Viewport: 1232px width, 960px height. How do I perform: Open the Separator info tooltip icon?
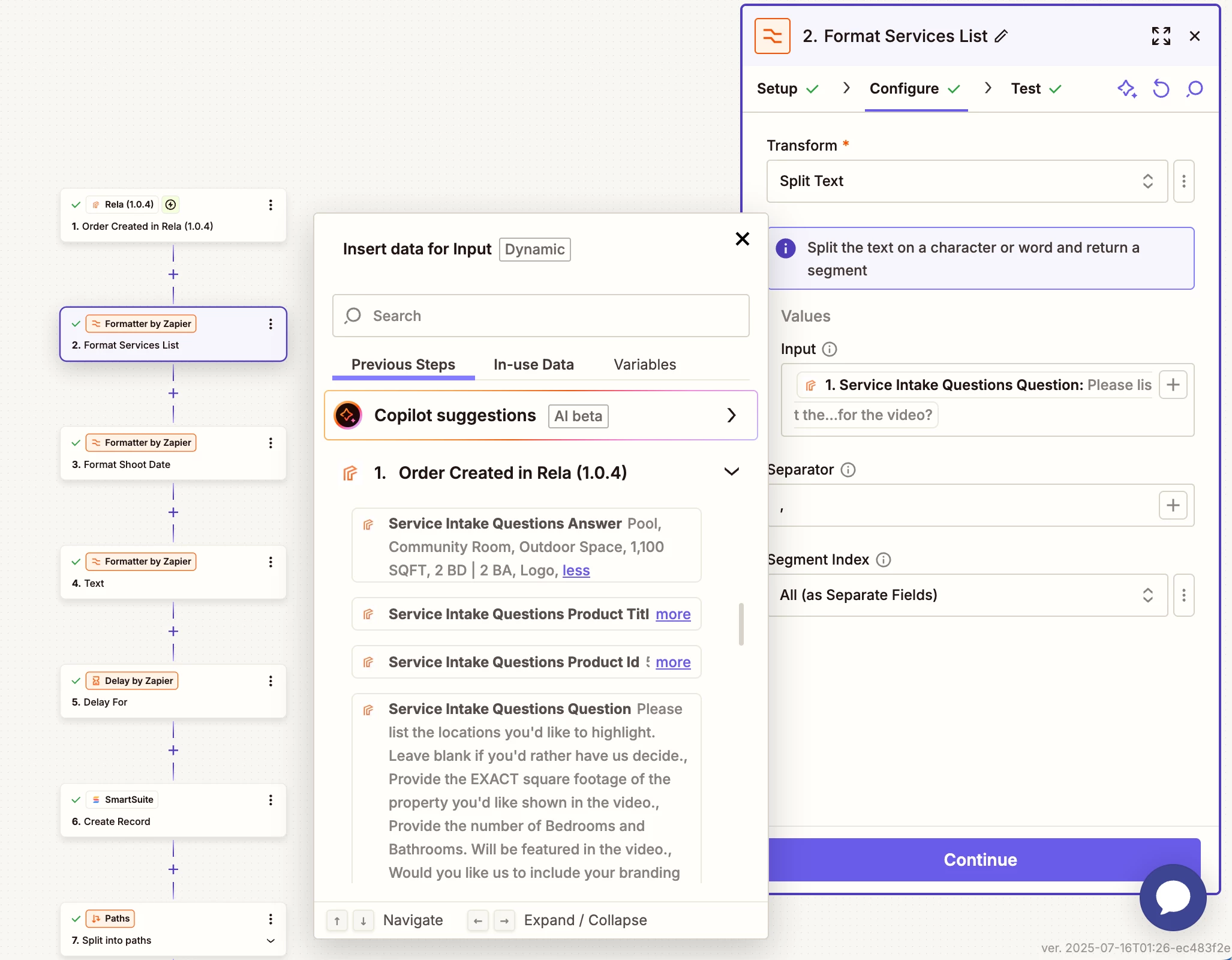point(848,470)
